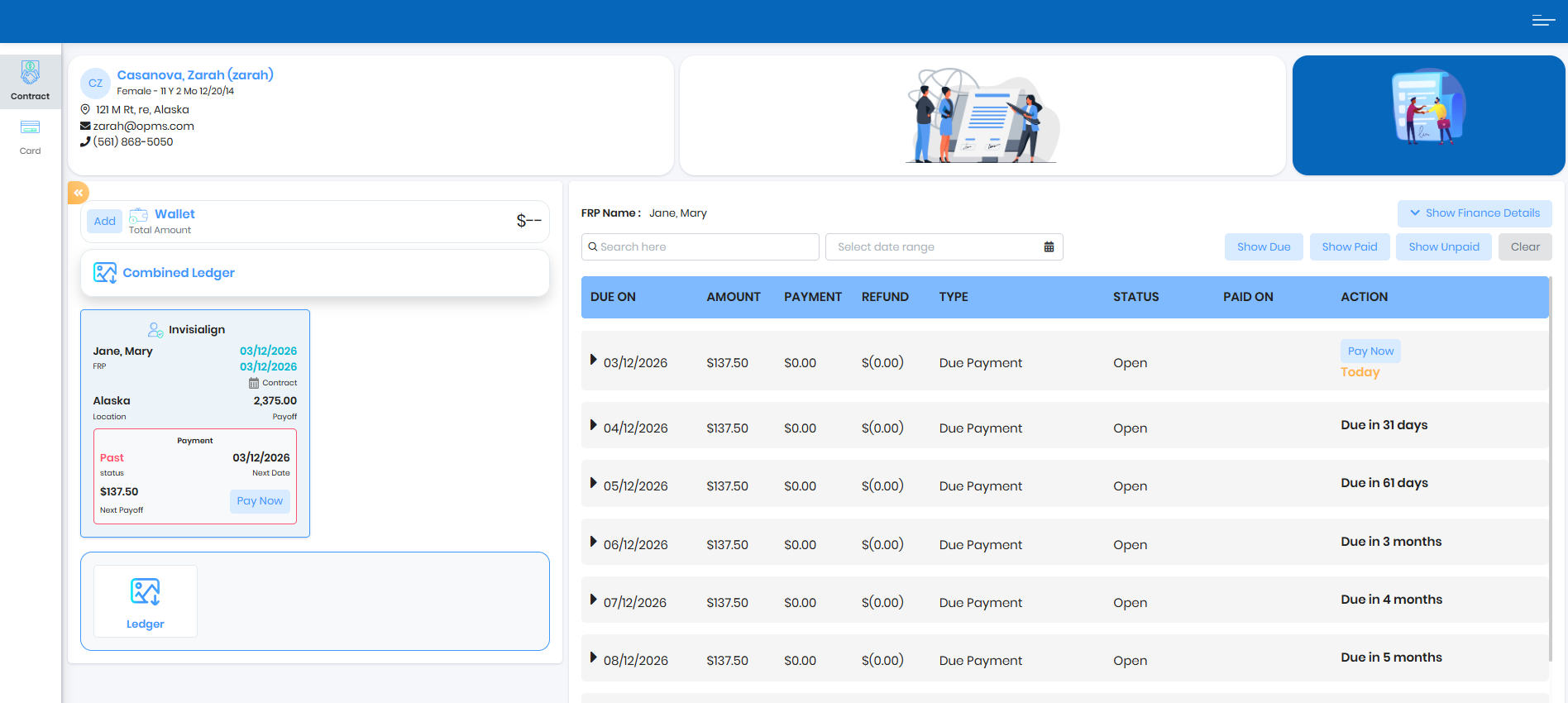This screenshot has width=1568, height=703.
Task: Click the blue contract signing illustration card
Action: point(1428,115)
